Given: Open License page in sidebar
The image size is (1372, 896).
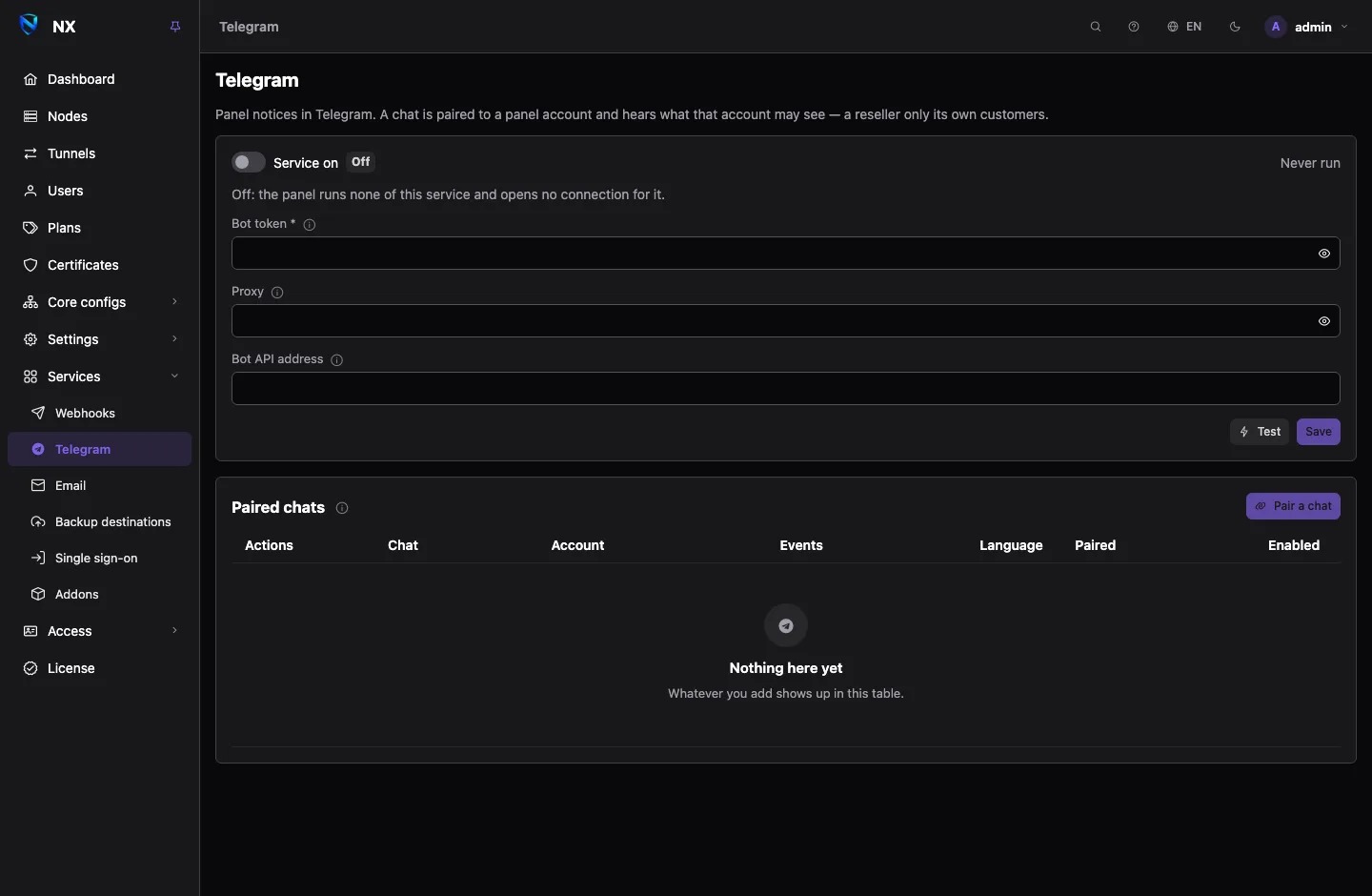Looking at the screenshot, I should tap(100, 668).
